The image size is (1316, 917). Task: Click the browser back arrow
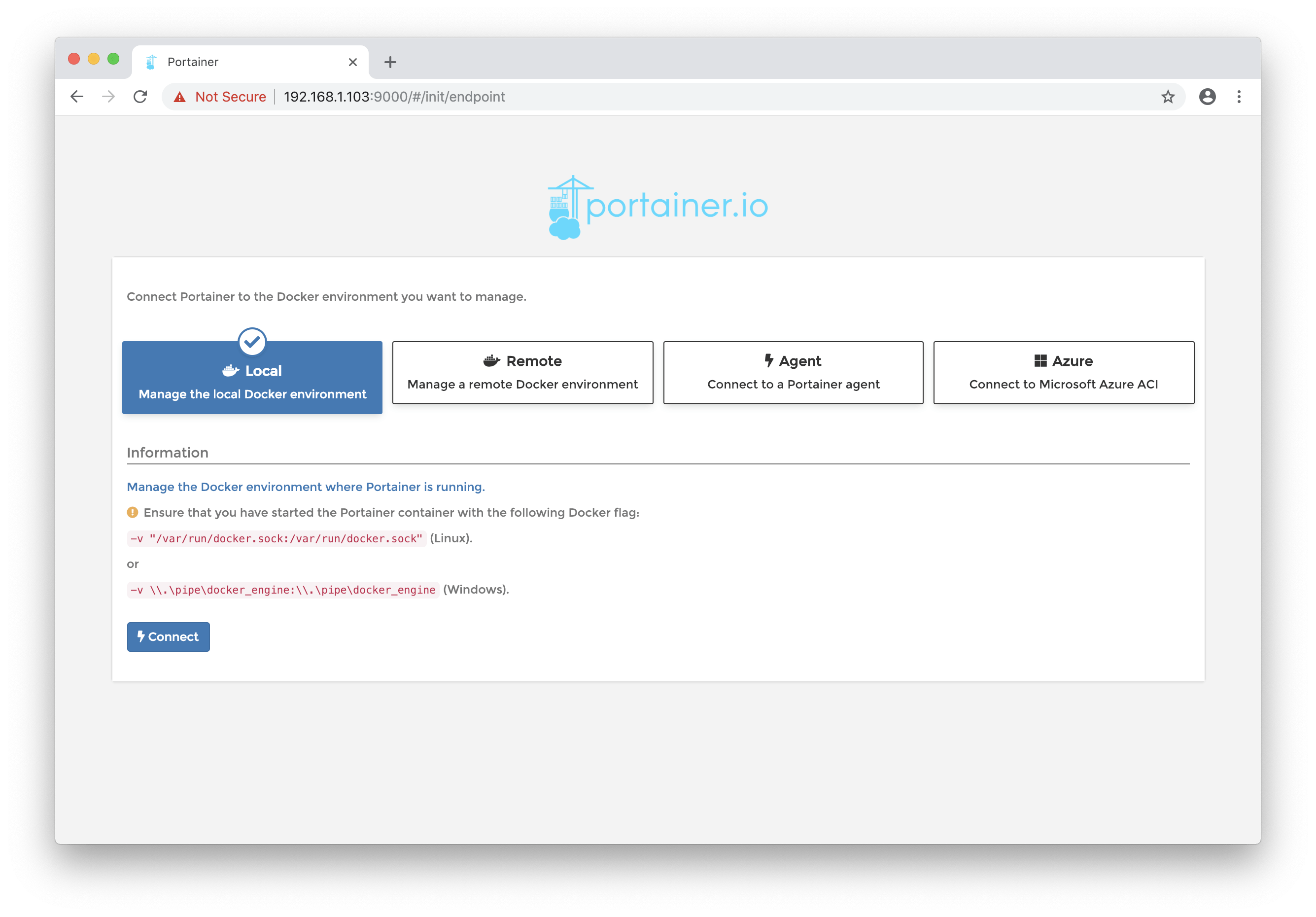(77, 97)
